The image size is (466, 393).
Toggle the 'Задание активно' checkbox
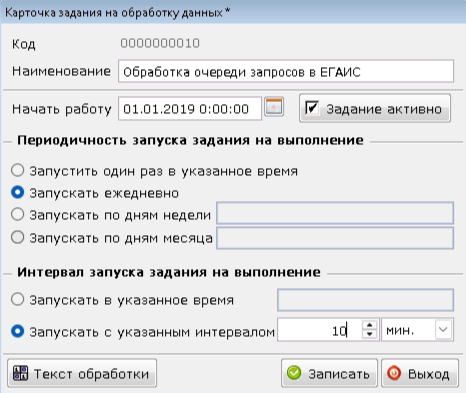(312, 108)
